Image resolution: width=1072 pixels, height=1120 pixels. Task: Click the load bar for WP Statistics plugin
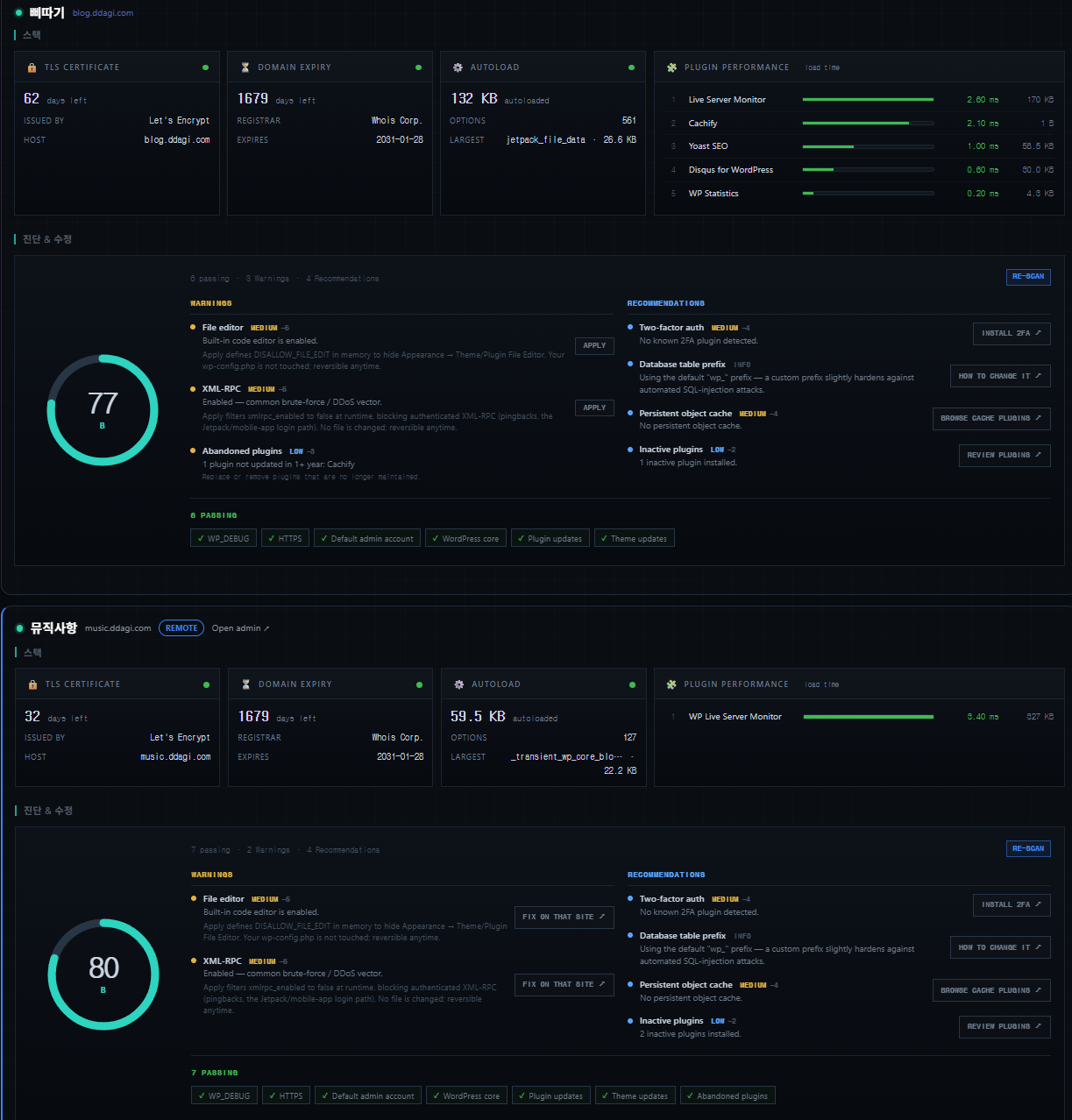[869, 194]
